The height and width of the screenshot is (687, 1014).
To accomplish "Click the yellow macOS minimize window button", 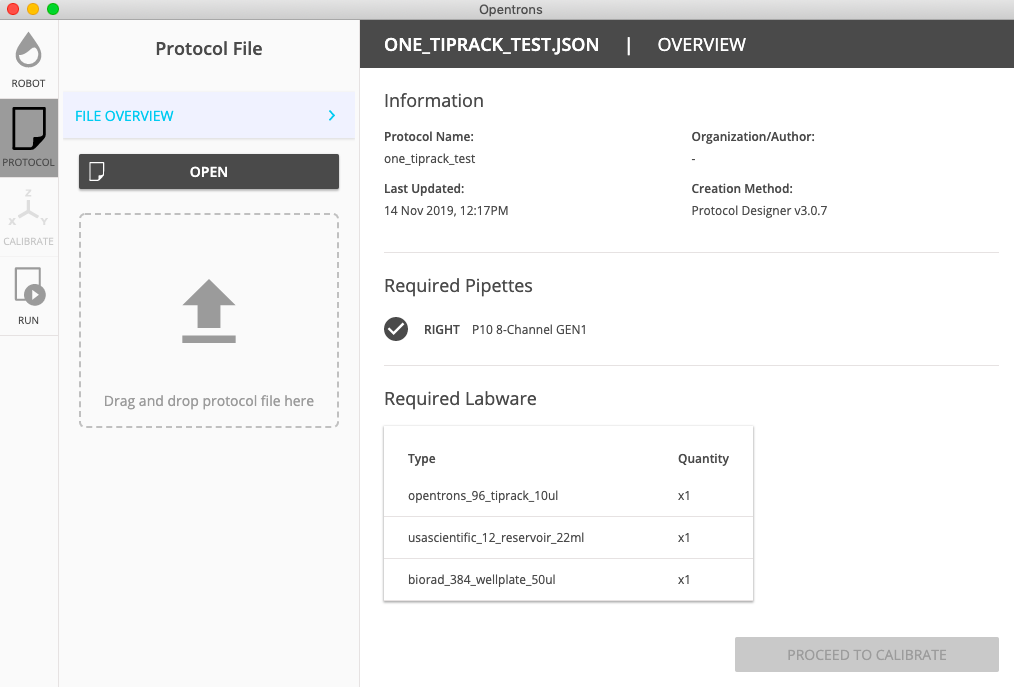I will coord(33,9).
